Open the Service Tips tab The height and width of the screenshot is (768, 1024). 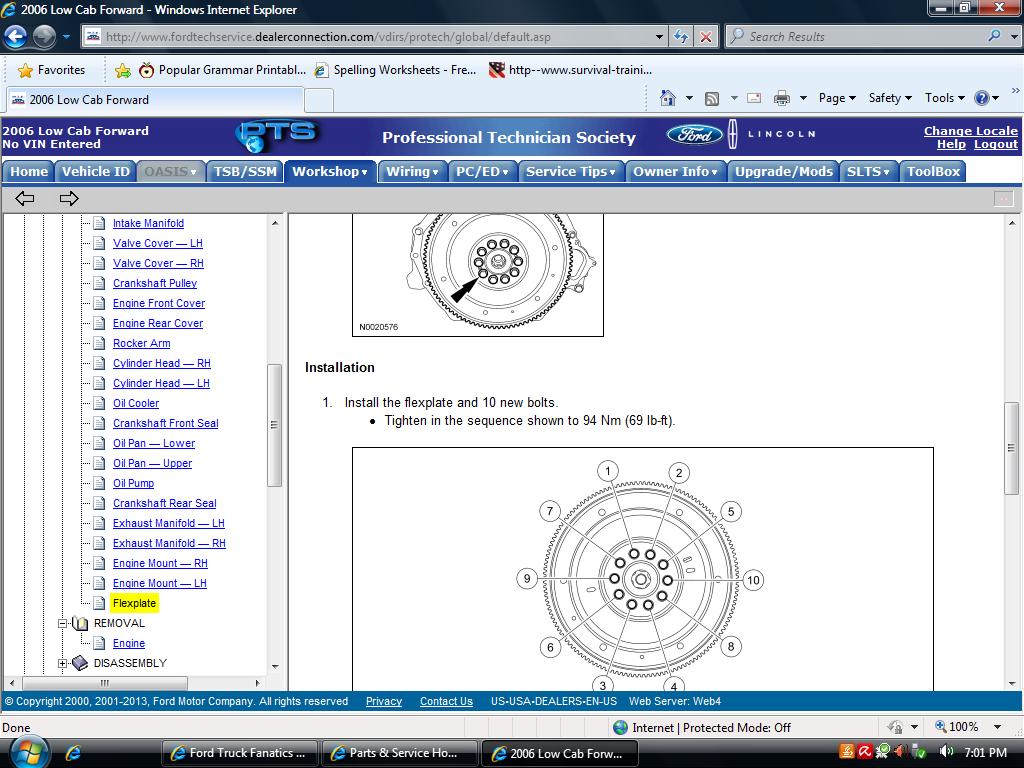tap(571, 172)
